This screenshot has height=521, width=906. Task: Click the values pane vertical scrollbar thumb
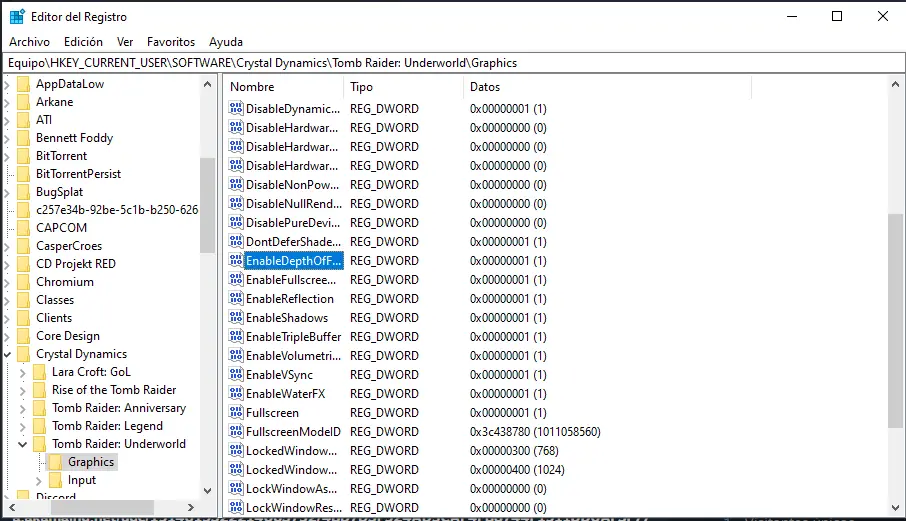[895, 321]
